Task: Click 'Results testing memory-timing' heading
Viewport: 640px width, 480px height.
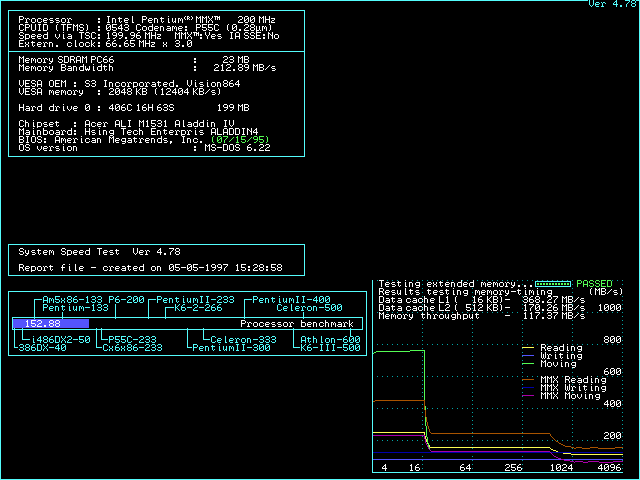Action: (465, 292)
